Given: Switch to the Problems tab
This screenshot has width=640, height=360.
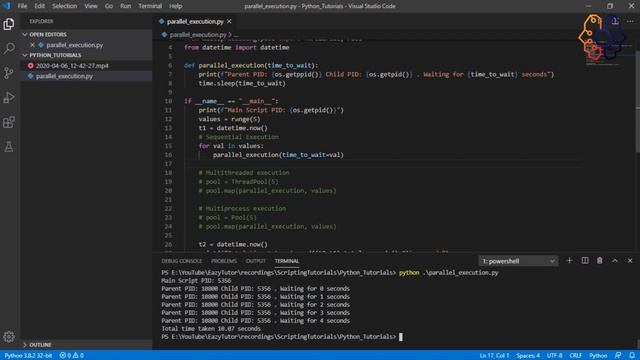Looking at the screenshot, I should click(x=224, y=261).
